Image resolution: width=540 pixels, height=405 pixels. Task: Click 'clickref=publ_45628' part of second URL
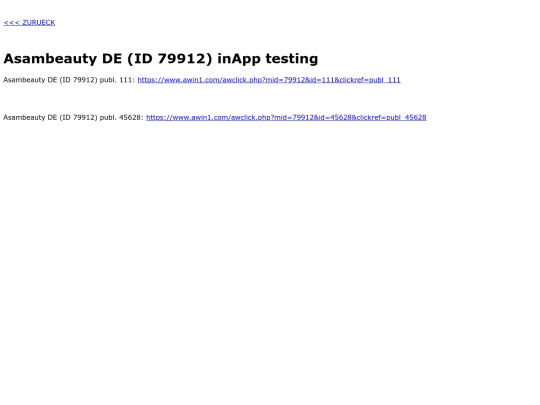click(x=392, y=117)
